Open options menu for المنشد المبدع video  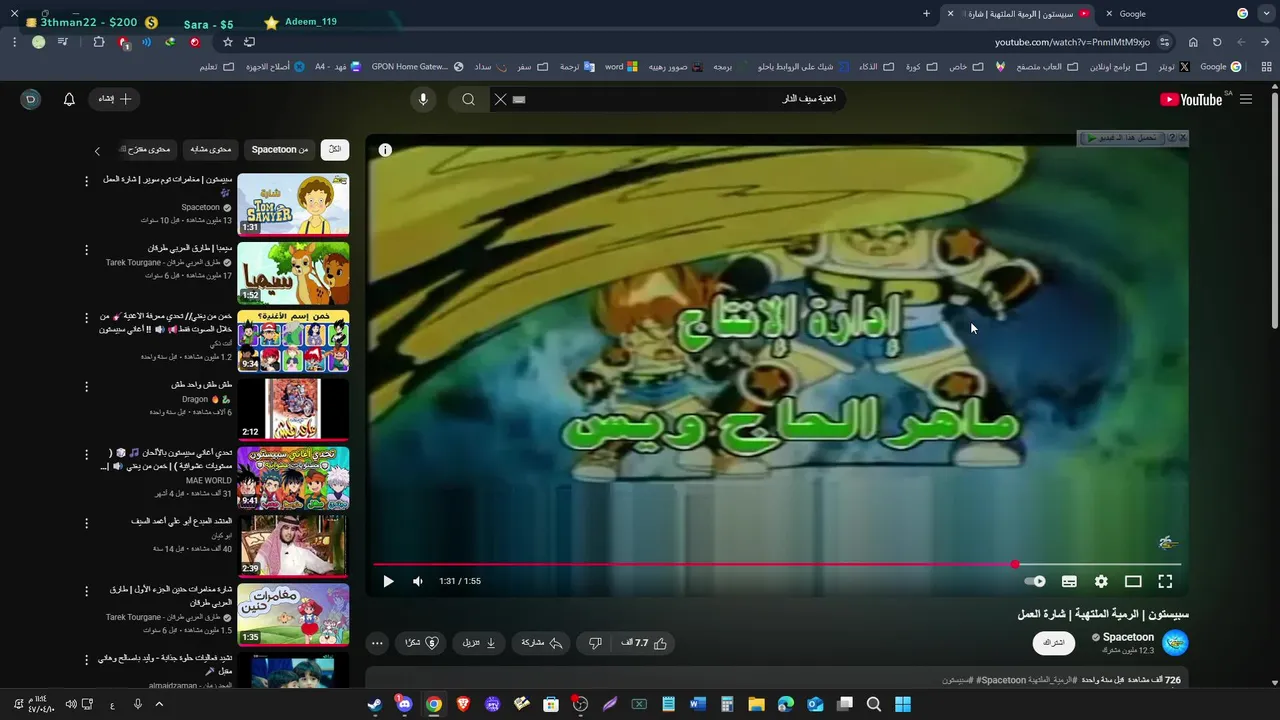pyautogui.click(x=86, y=522)
